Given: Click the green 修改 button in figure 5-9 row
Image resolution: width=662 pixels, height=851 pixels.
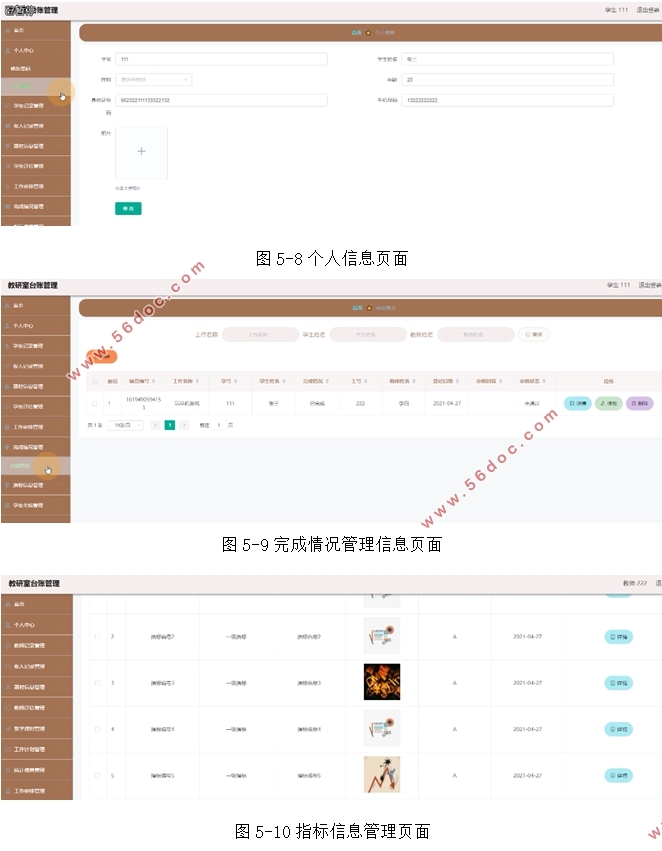Looking at the screenshot, I should click(609, 403).
